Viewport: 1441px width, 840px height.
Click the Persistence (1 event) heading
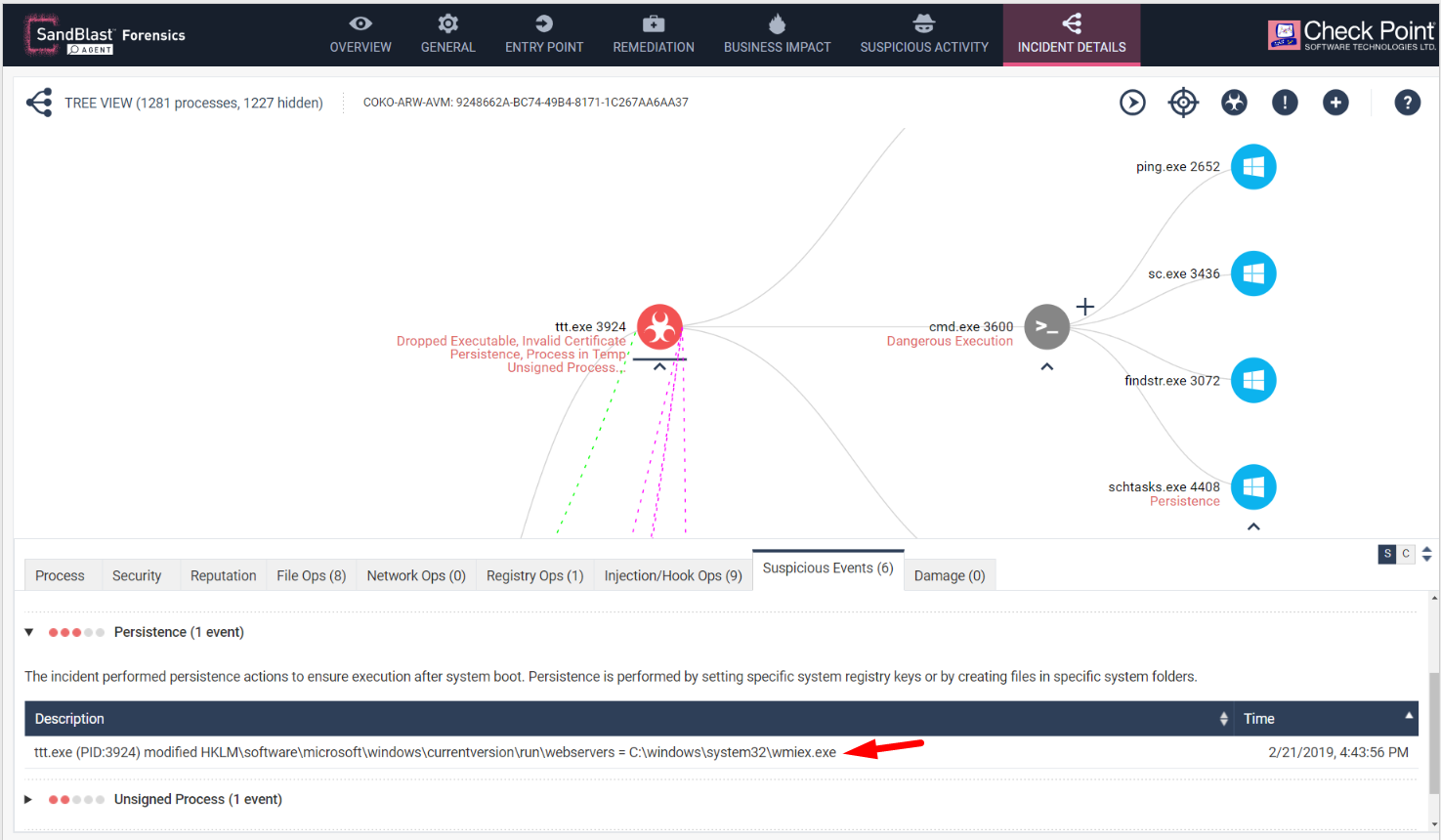coord(179,632)
